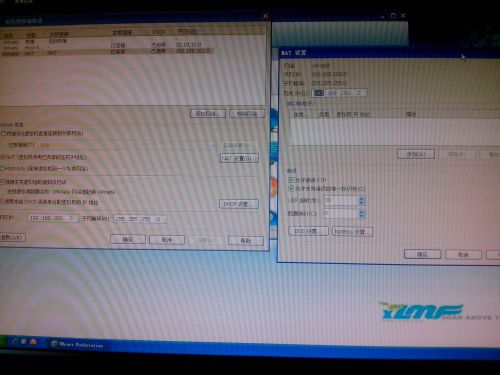Screen dimensions: 500x375
Task: Click the subnet mask field 255.255.255.0
Action: pos(140,219)
